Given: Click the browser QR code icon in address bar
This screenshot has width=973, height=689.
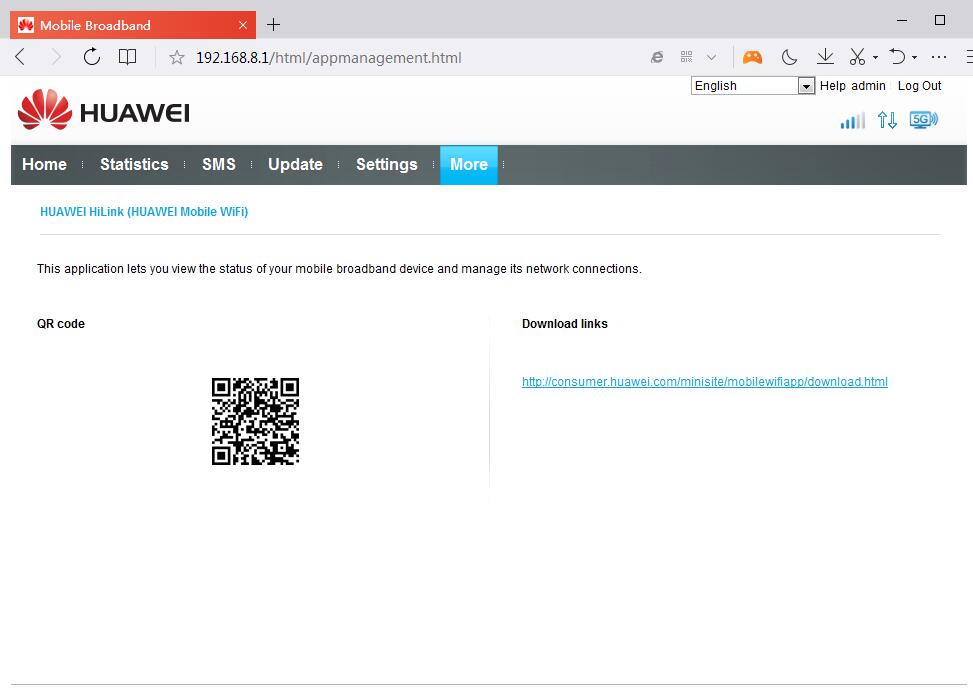Looking at the screenshot, I should [x=686, y=57].
